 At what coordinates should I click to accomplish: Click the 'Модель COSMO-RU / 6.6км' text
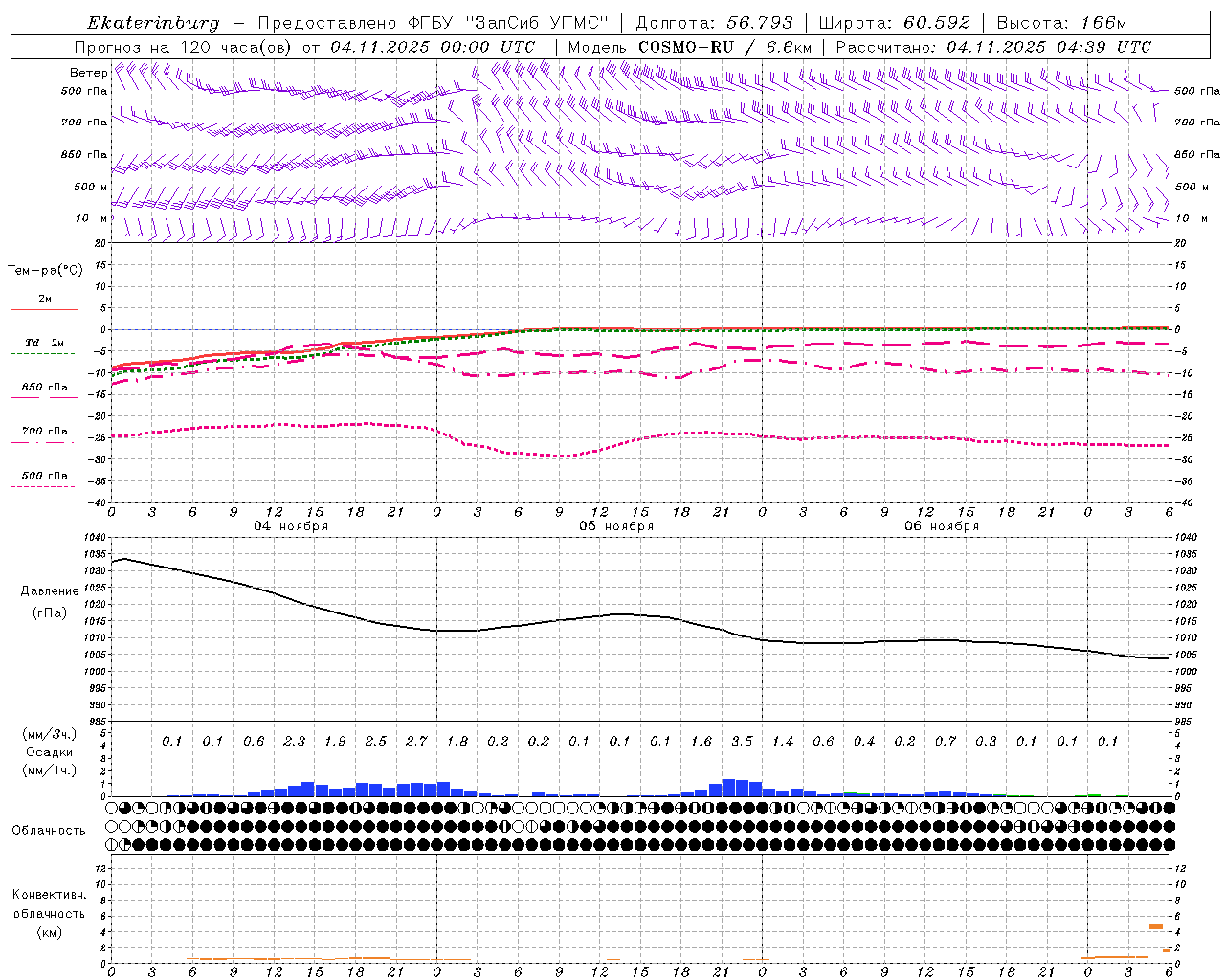(690, 47)
